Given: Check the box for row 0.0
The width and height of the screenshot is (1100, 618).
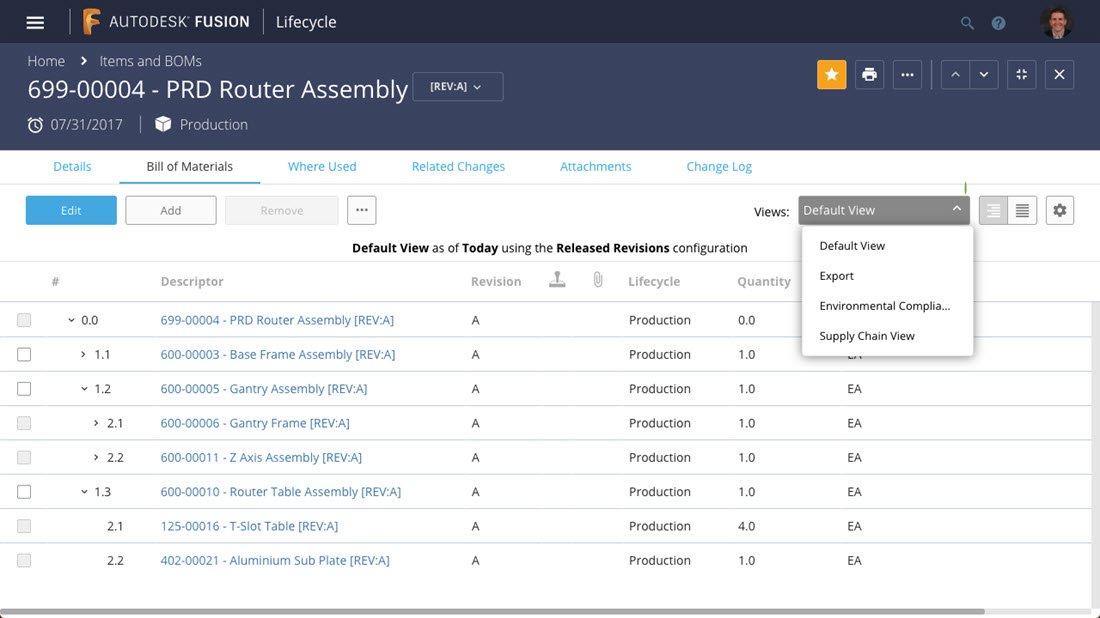Looking at the screenshot, I should 24,320.
